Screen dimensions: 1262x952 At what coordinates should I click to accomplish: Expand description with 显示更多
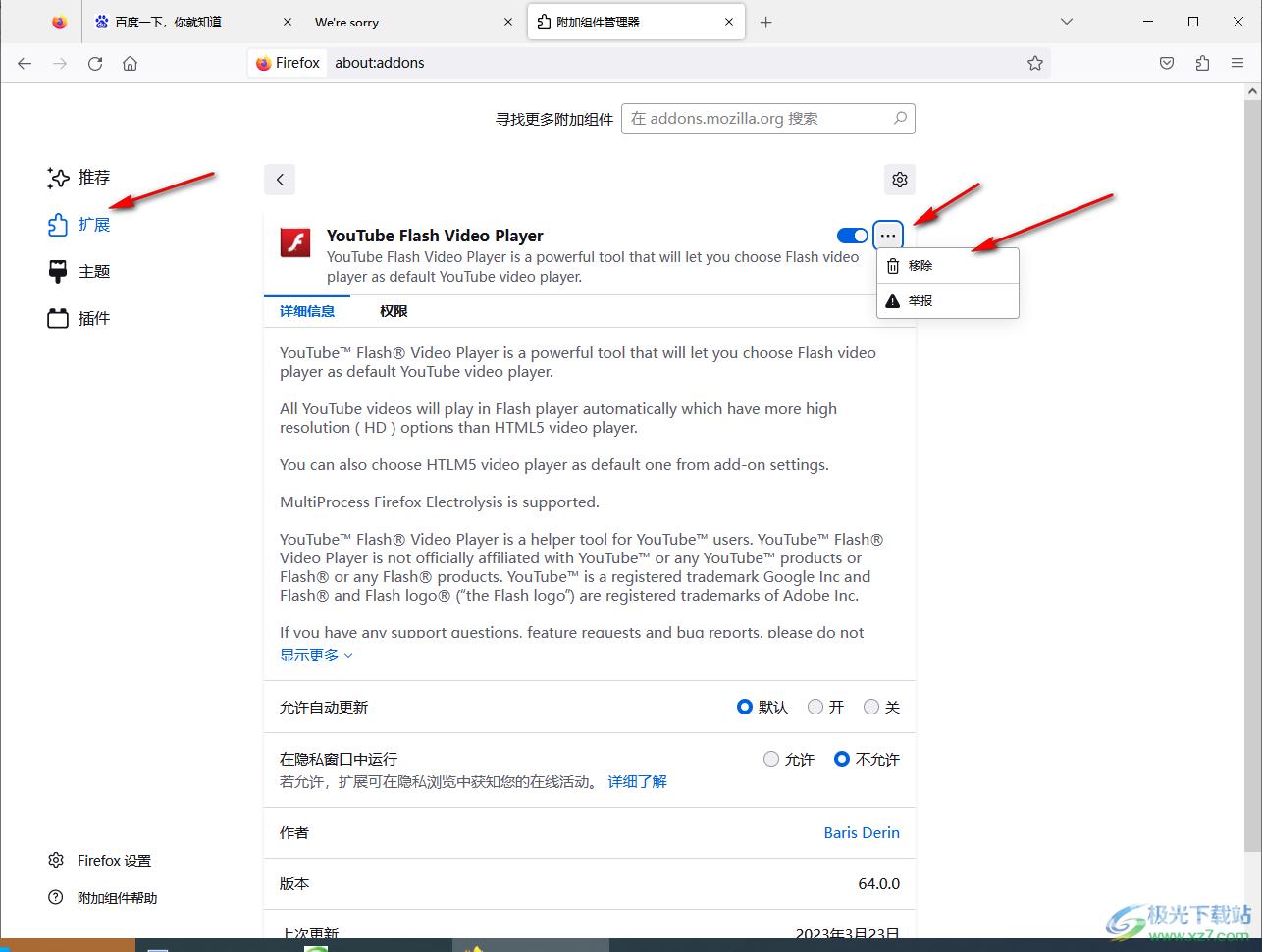(x=316, y=655)
